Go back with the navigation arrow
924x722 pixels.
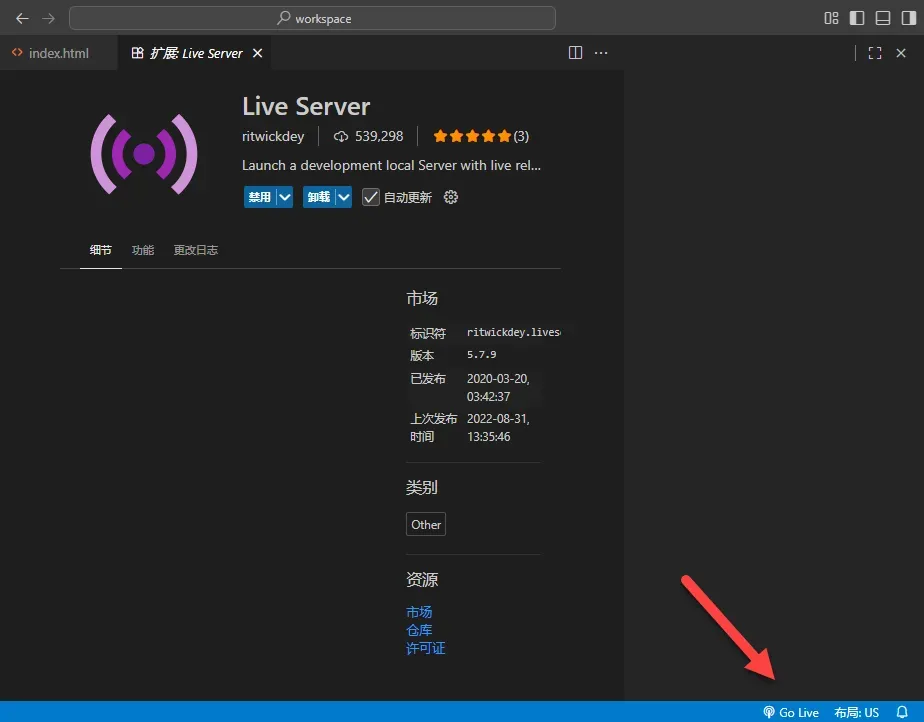[22, 18]
